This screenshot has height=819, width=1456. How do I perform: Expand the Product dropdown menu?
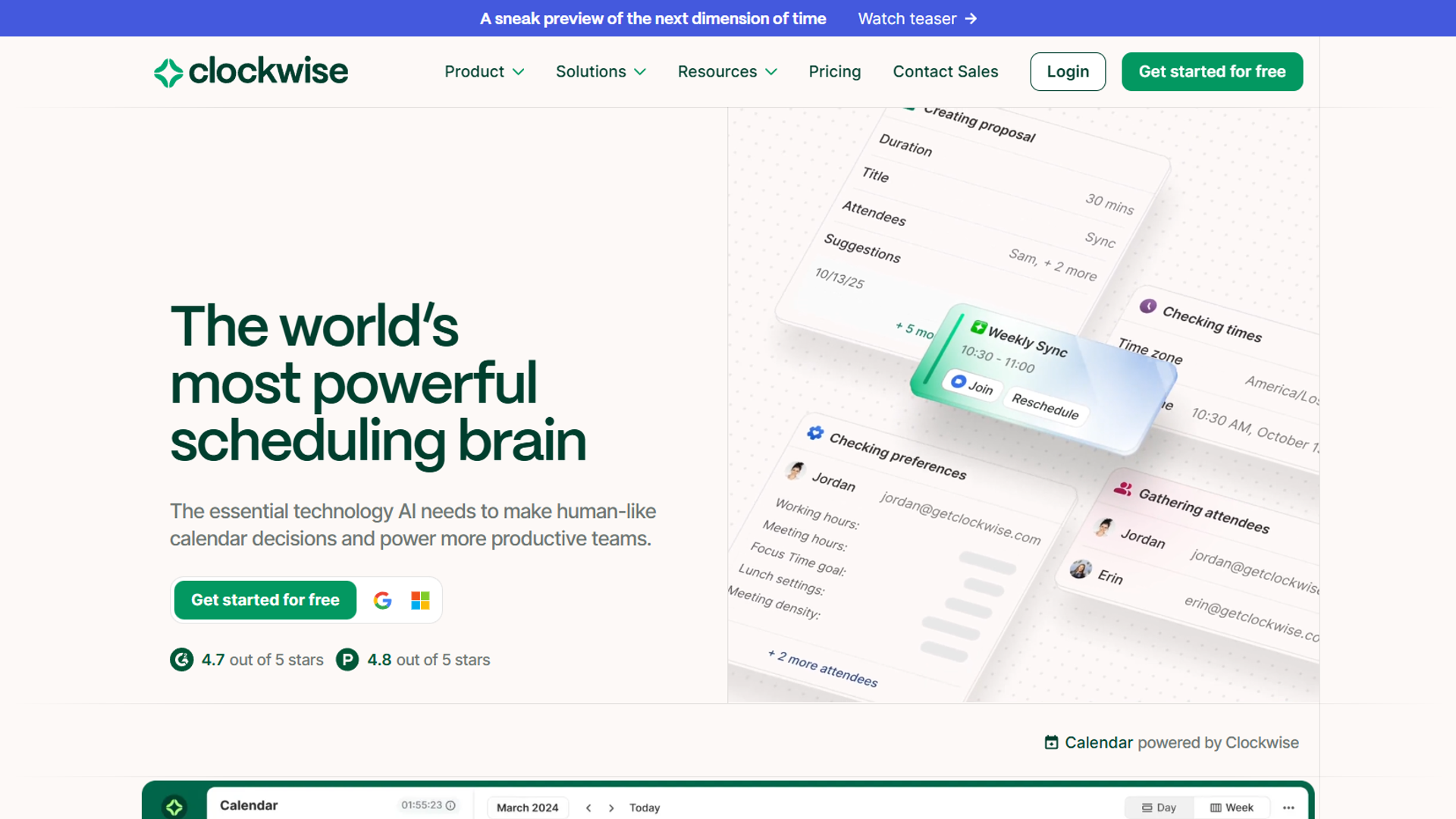click(x=484, y=71)
